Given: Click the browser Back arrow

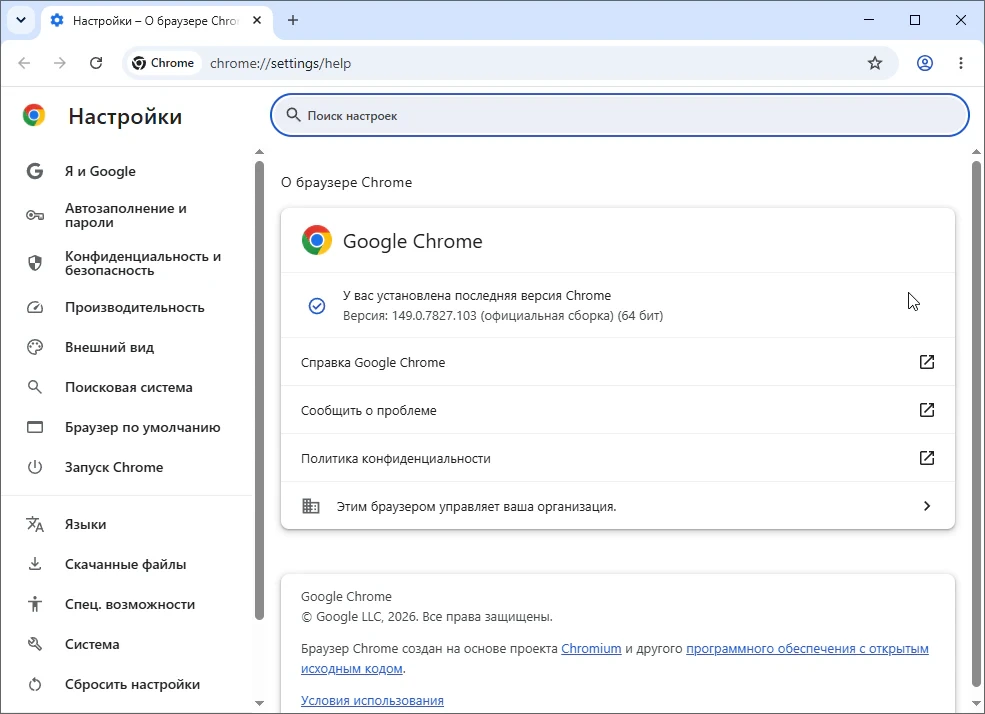Looking at the screenshot, I should (x=24, y=63).
